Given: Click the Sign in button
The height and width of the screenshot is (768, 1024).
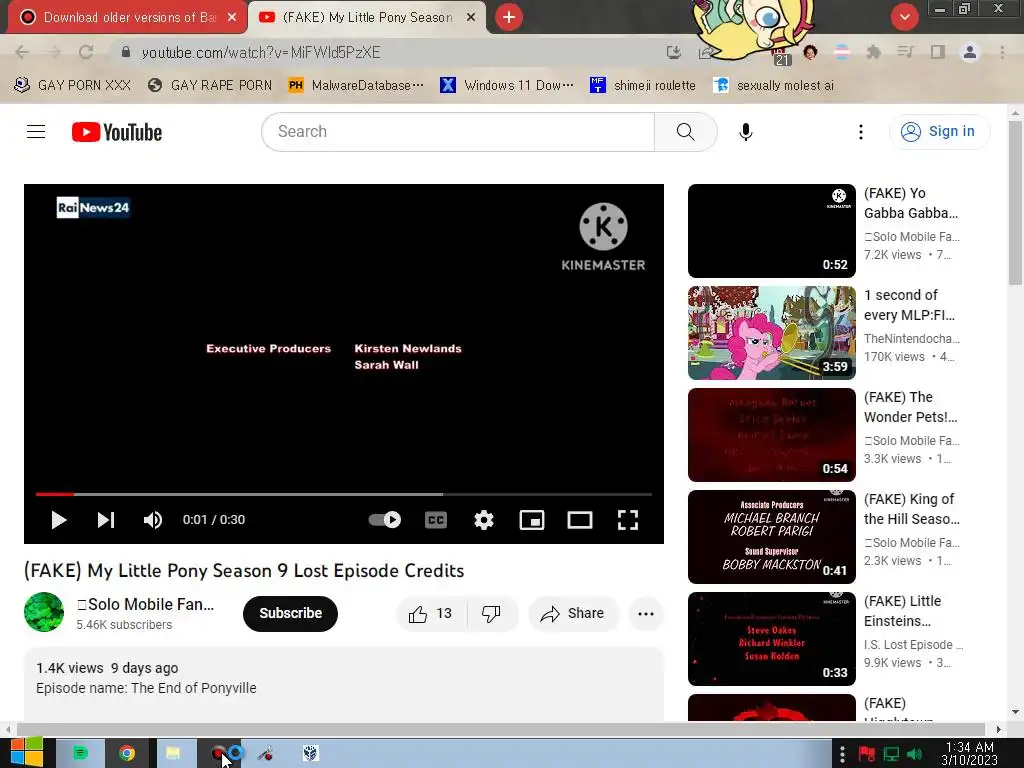Looking at the screenshot, I should pos(939,132).
